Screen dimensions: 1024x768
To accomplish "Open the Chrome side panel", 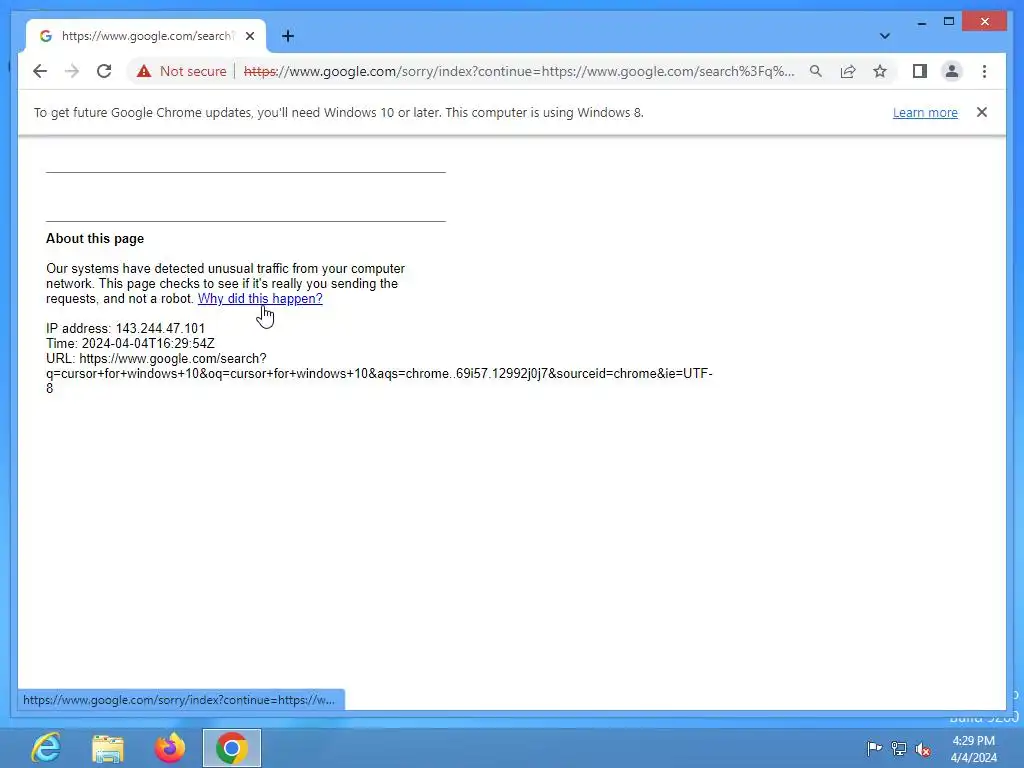I will [x=920, y=71].
